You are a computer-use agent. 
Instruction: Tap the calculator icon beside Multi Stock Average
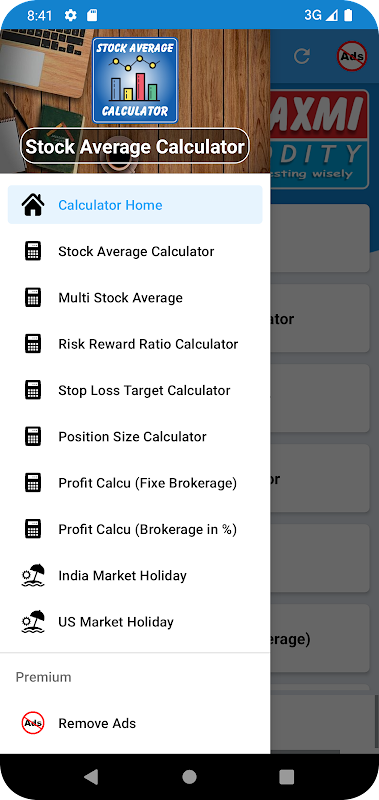(x=33, y=297)
